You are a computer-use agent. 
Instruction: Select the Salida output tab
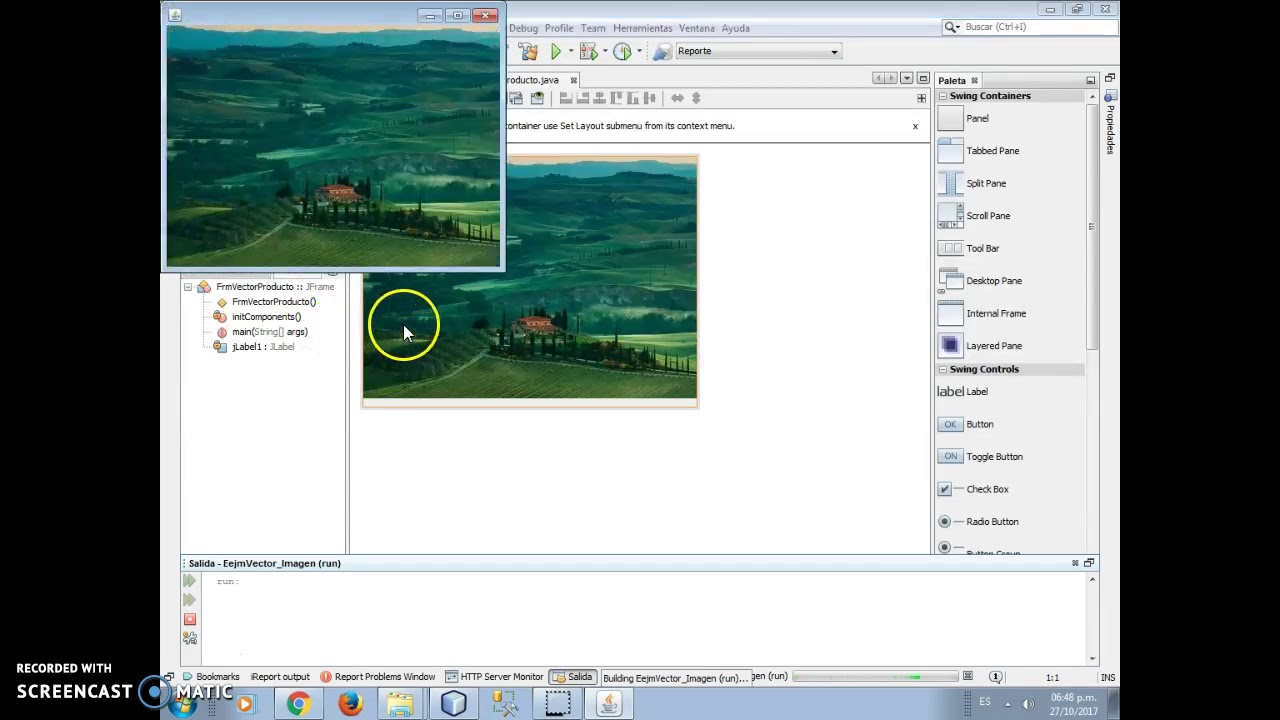tap(572, 677)
